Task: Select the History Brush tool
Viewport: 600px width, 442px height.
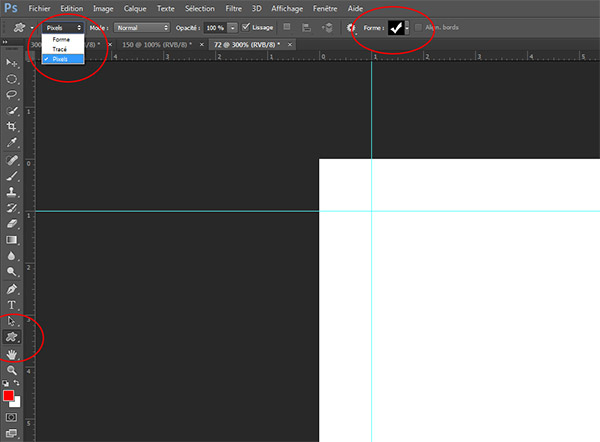Action: point(11,208)
